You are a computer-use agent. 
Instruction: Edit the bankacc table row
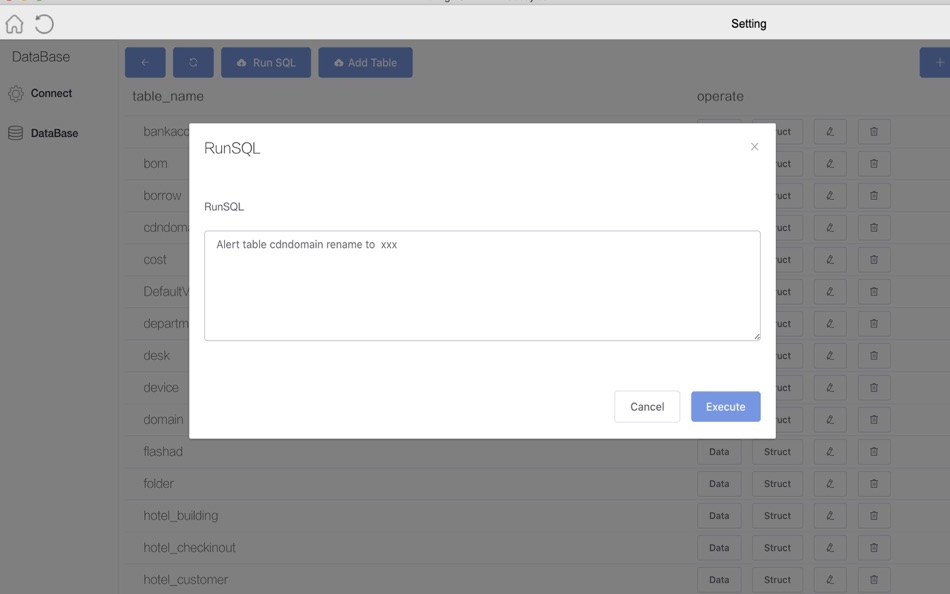tap(830, 132)
